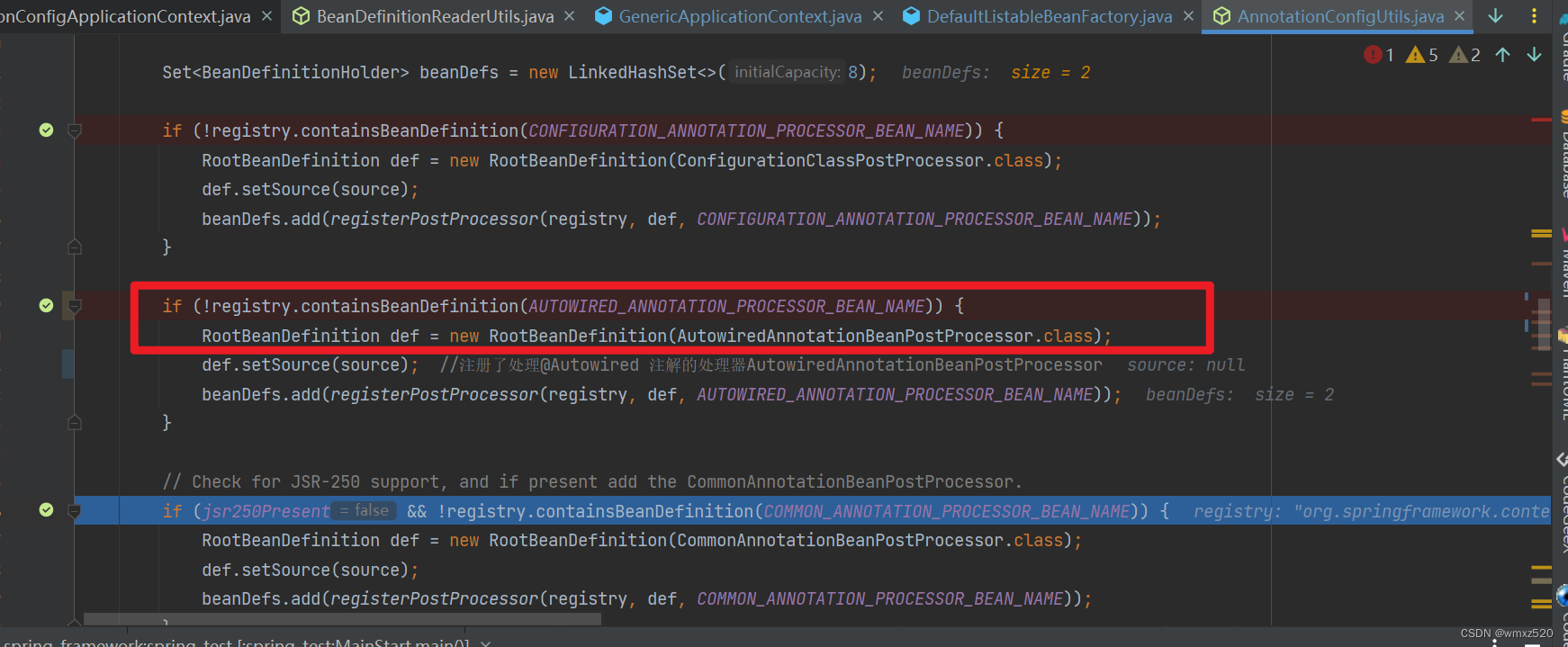Image resolution: width=1568 pixels, height=647 pixels.
Task: Click the Chinese @Autowired comment
Action: (x=770, y=364)
